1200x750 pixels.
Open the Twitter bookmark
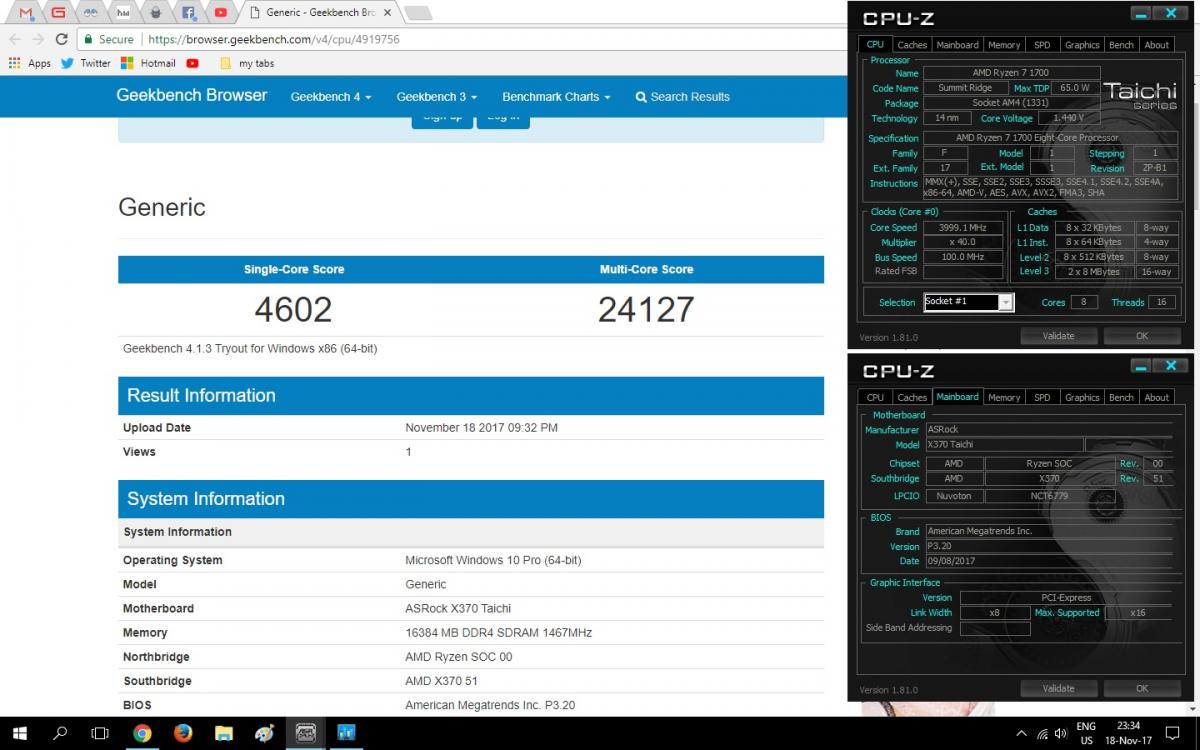click(86, 63)
